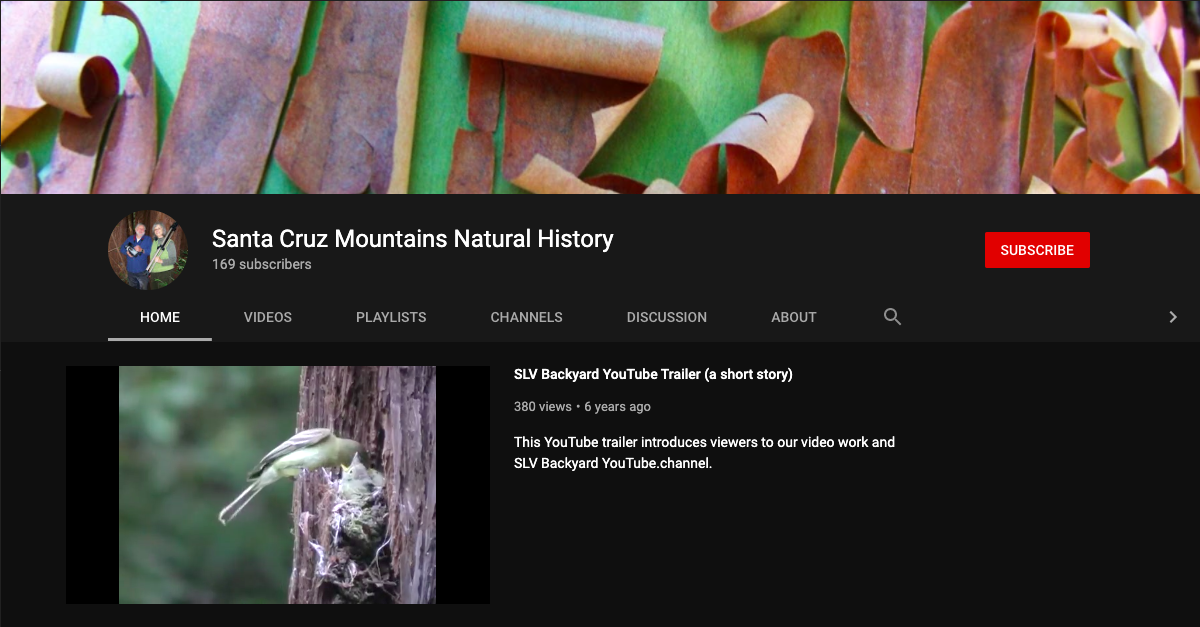Subscribe to the channel
This screenshot has height=627, width=1200.
point(1037,250)
